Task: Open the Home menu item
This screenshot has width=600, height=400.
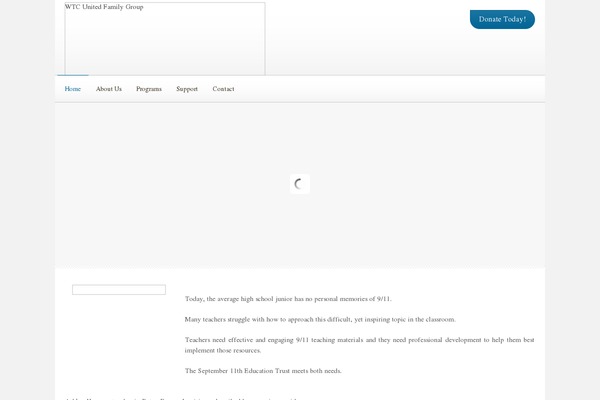Action: [73, 89]
